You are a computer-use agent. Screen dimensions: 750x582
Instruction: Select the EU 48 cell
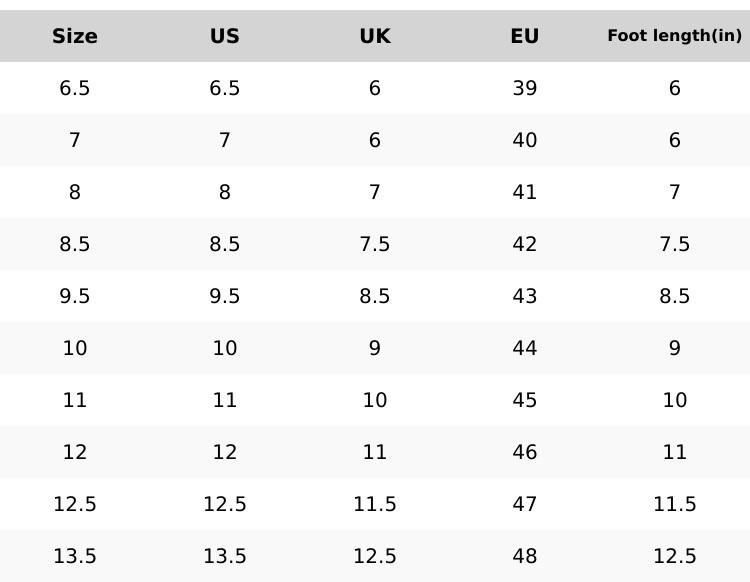coord(525,556)
